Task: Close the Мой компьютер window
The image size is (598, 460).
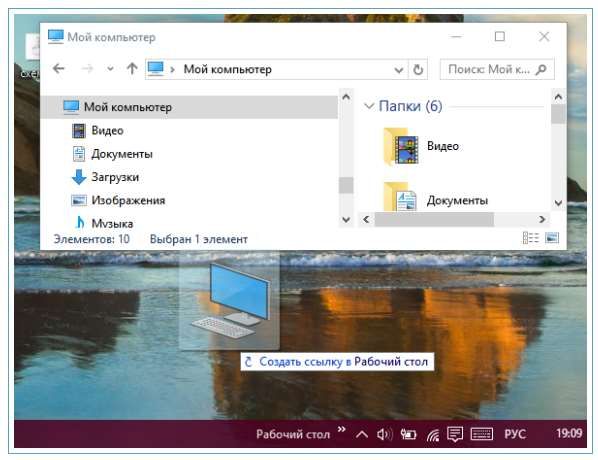Action: [544, 36]
